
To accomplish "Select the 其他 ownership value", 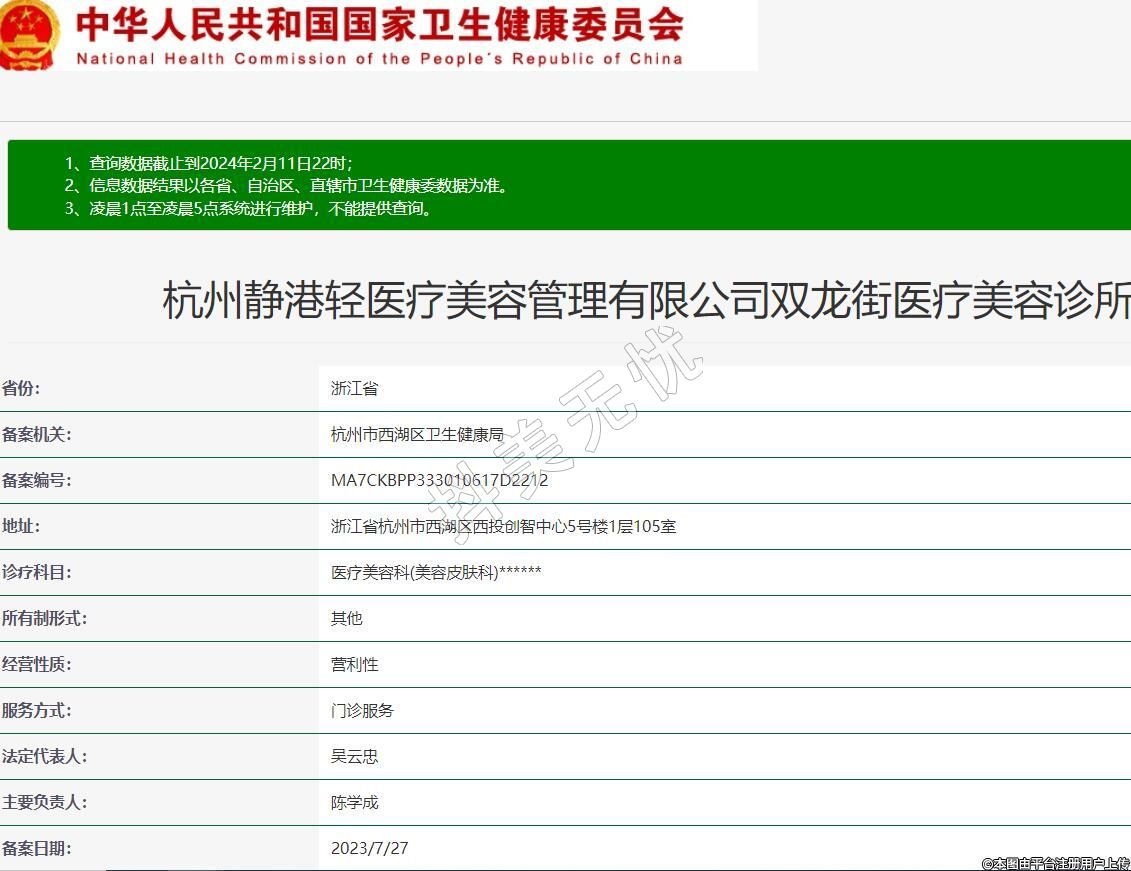I will (346, 619).
